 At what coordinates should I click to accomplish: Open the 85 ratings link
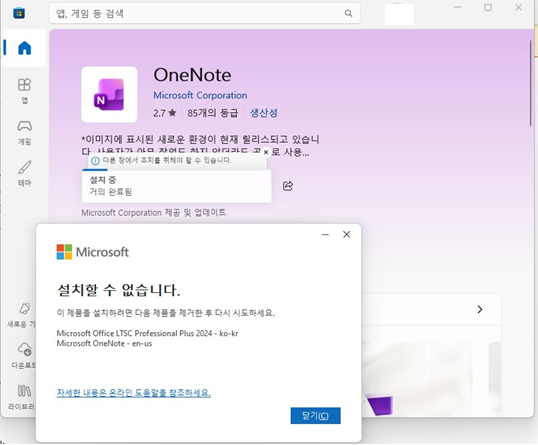212,113
